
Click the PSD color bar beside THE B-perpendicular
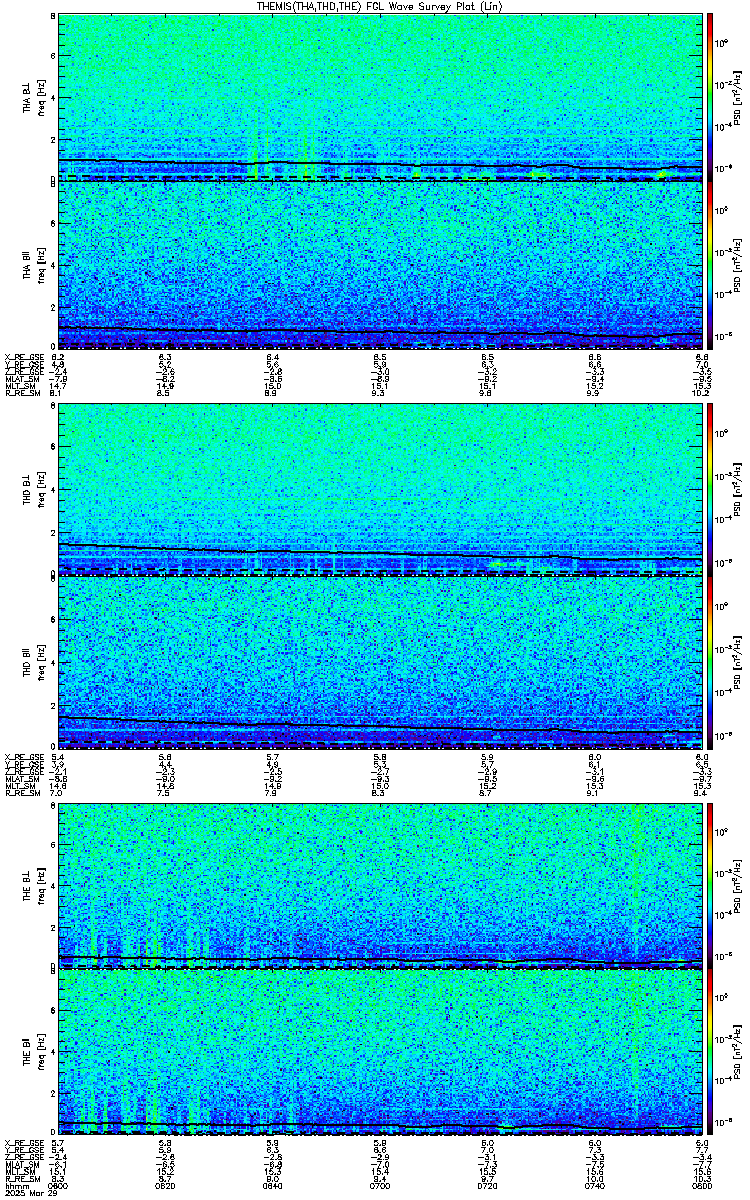coord(710,884)
